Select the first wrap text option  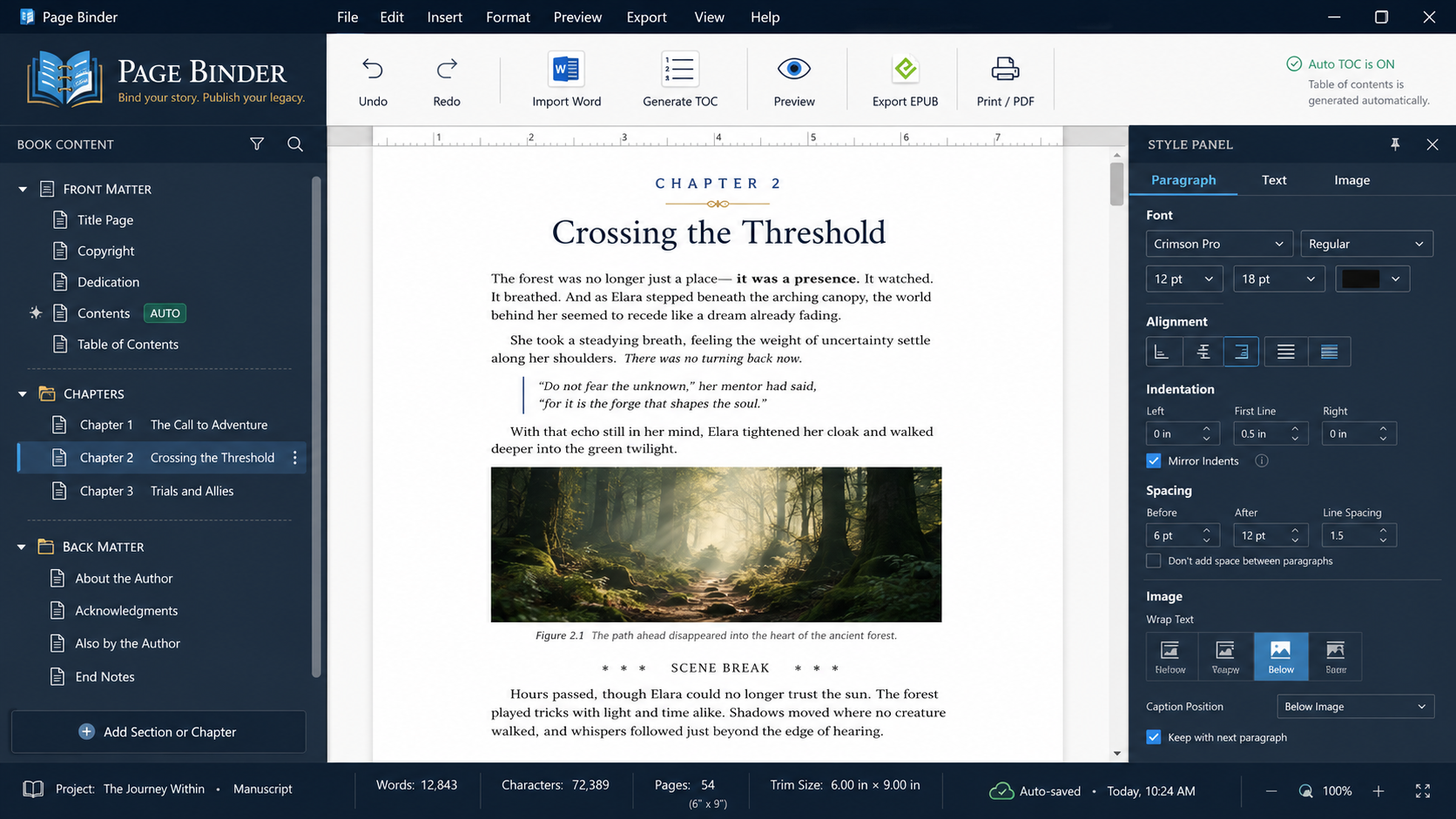click(x=1170, y=656)
